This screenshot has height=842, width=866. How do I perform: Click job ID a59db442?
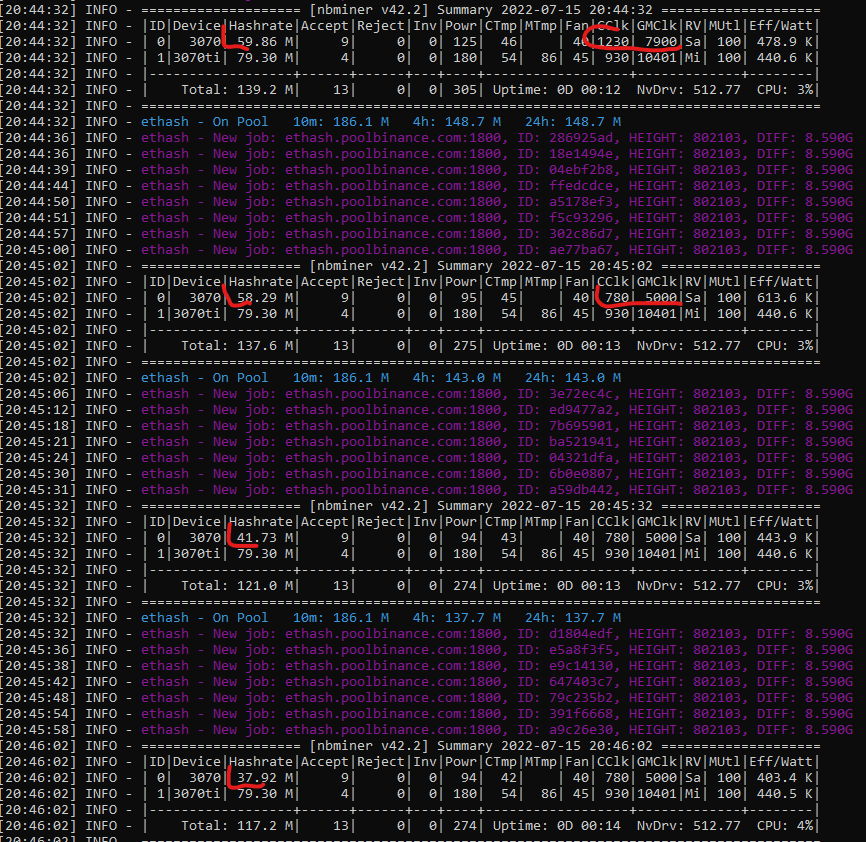click(580, 490)
